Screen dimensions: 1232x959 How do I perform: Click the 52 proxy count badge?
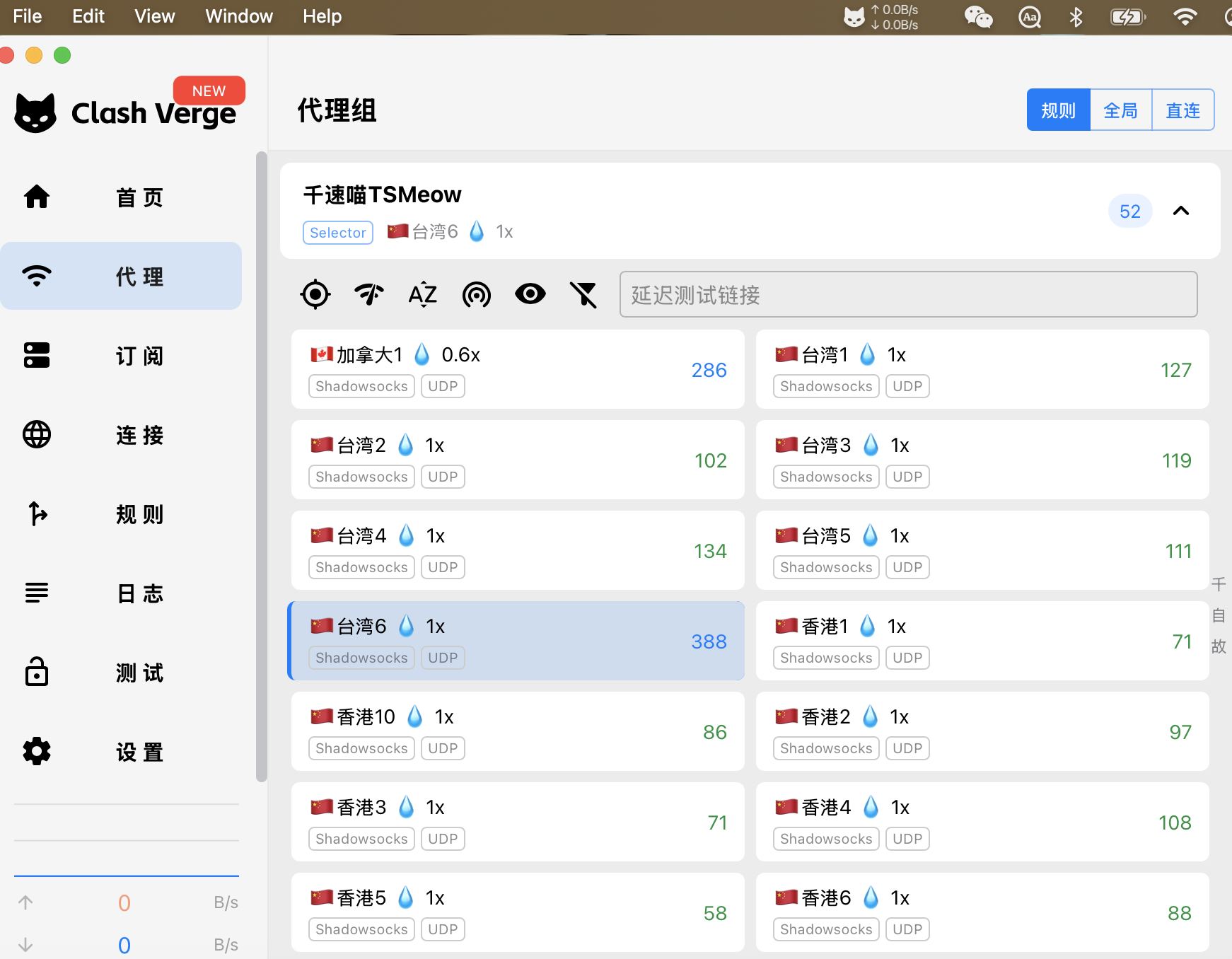pos(1129,211)
